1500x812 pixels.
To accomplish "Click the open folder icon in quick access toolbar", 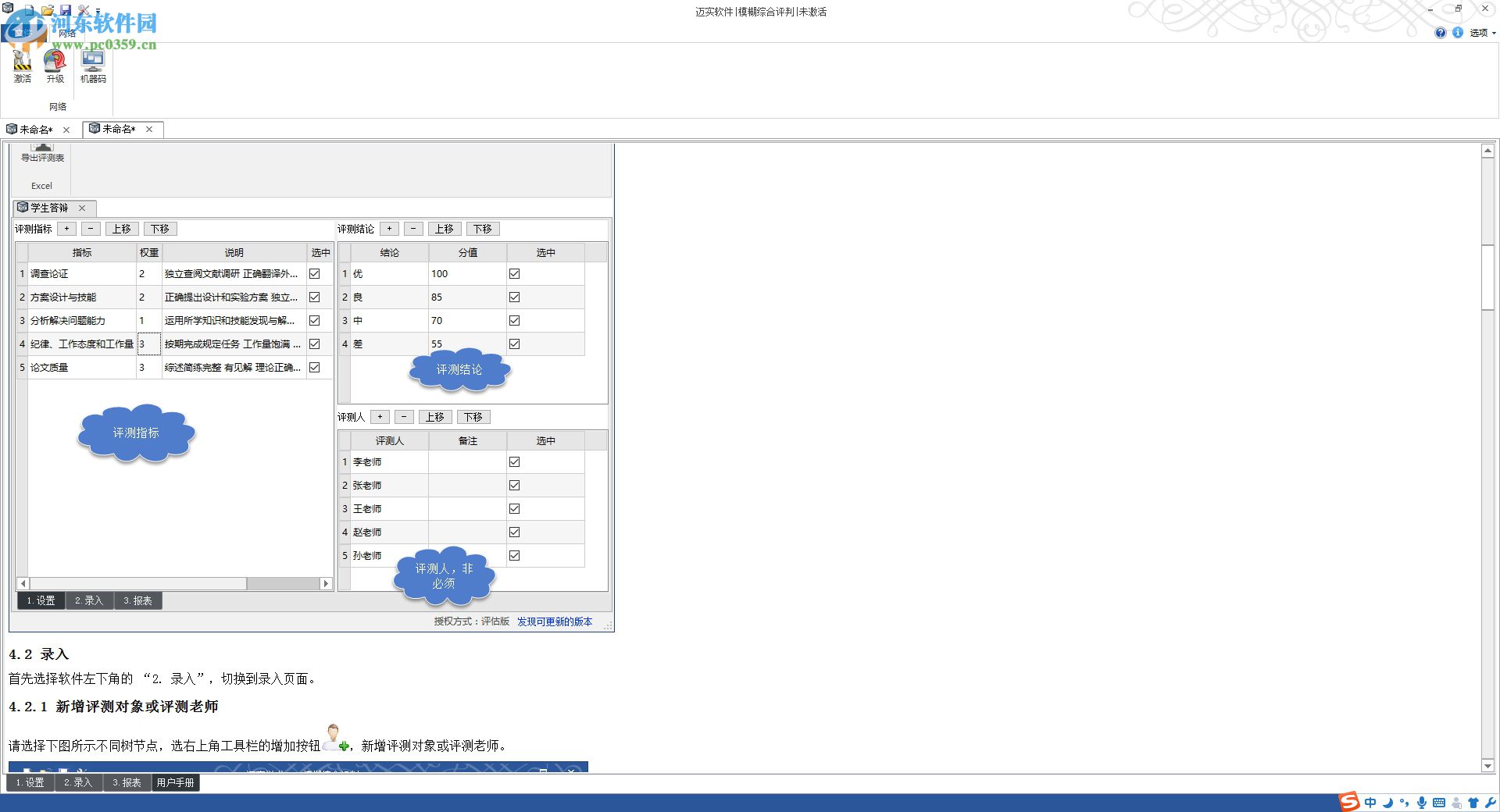I will 48,10.
